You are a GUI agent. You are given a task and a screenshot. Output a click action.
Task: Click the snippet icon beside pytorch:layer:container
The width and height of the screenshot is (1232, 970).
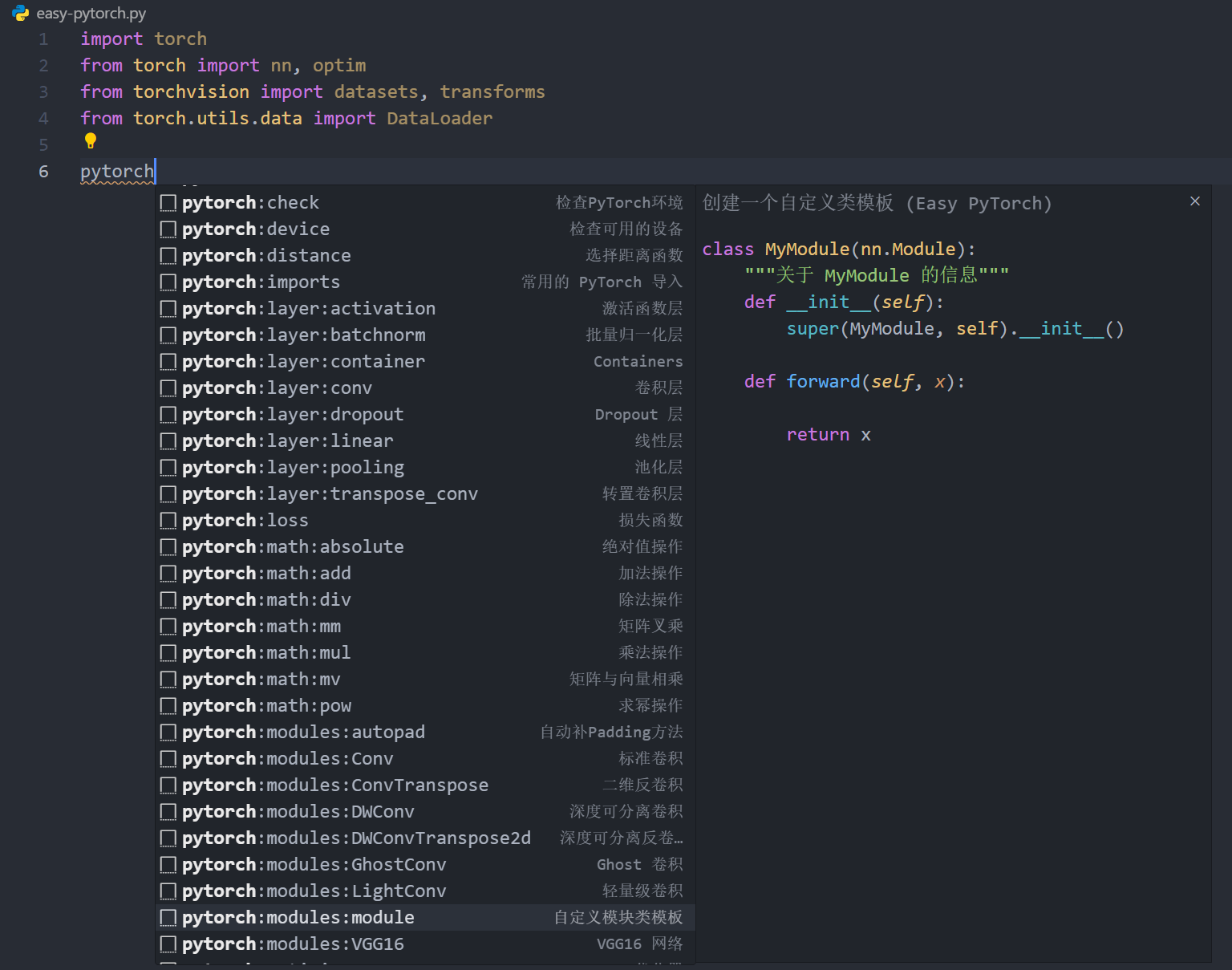168,362
